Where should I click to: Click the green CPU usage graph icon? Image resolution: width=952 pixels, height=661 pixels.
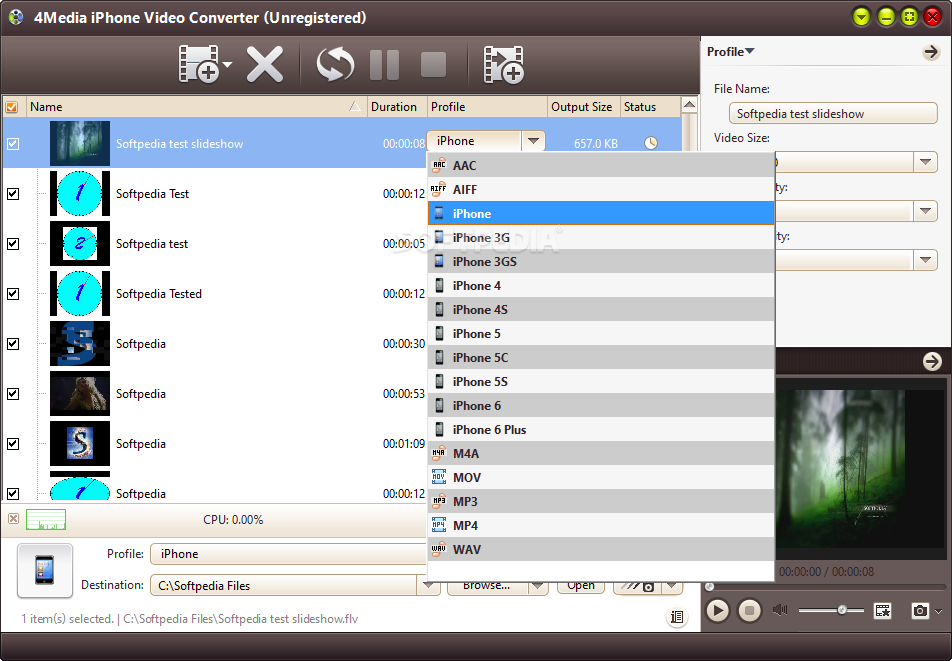[46, 520]
